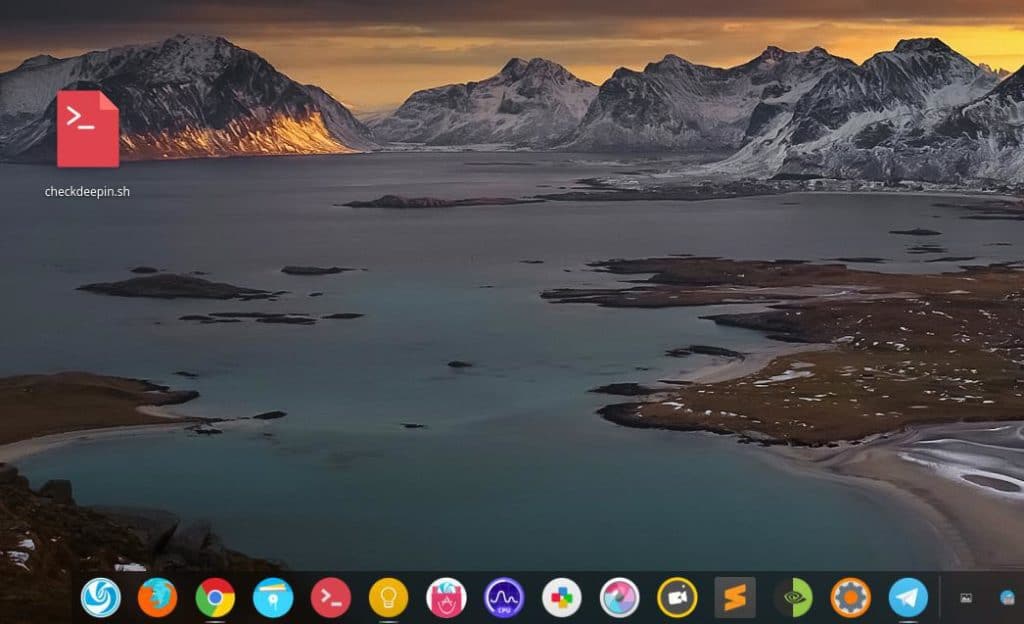The image size is (1024, 624).
Task: Select the checkdeepin.sh script file icon
Action: tap(88, 129)
